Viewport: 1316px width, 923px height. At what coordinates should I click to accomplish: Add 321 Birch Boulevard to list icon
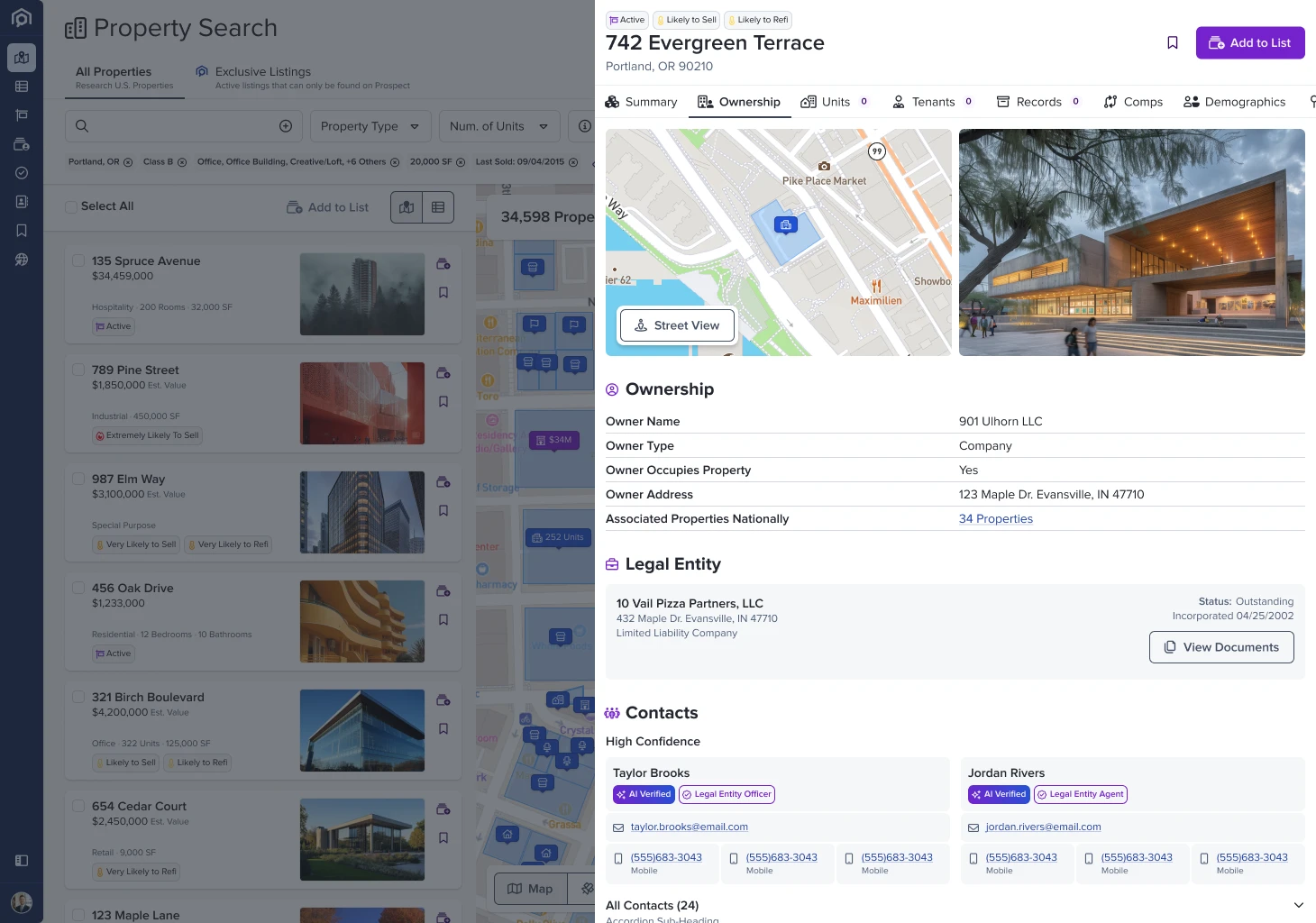(443, 700)
